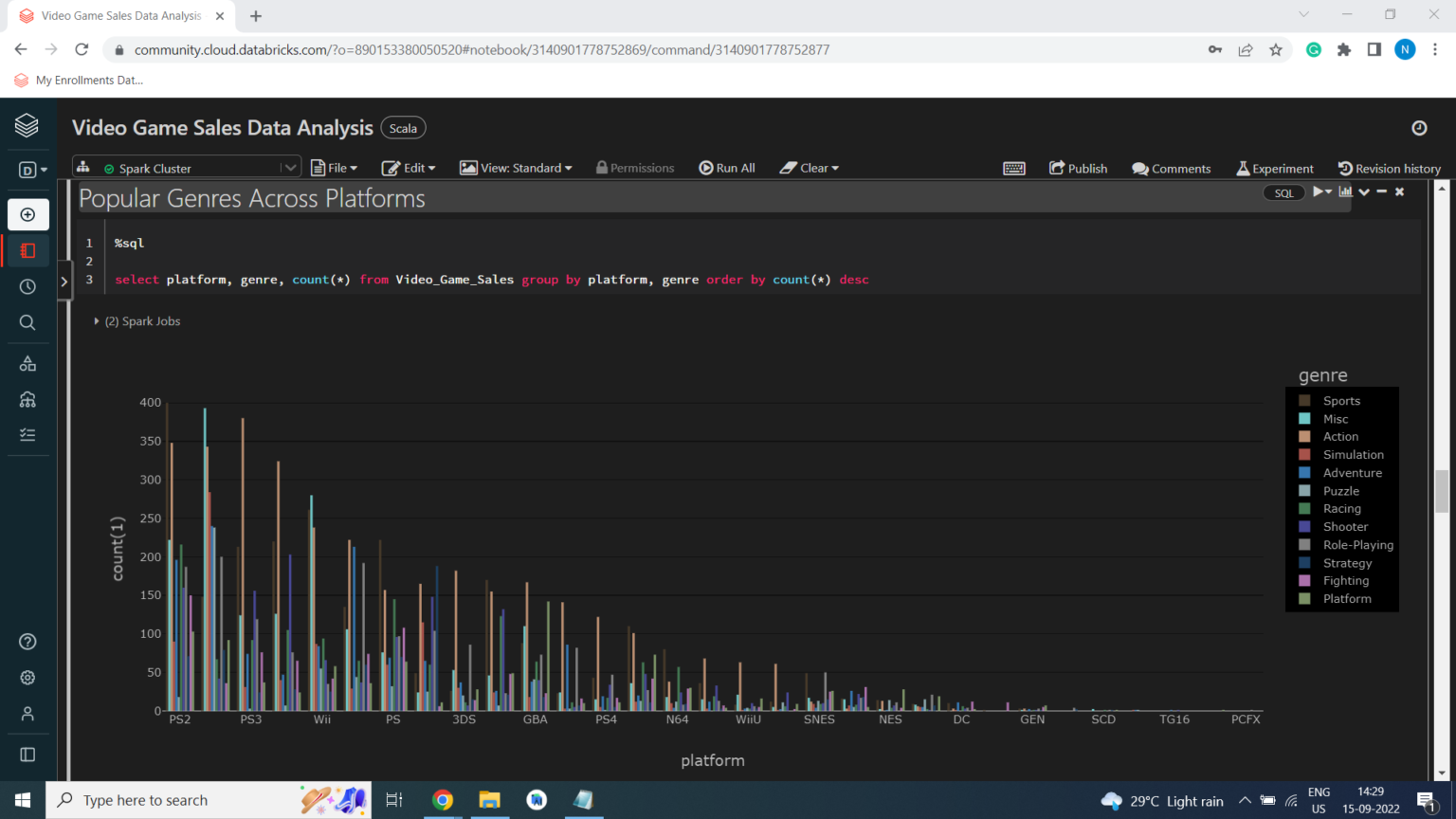Open the Experiment flask icon

pos(1275,169)
